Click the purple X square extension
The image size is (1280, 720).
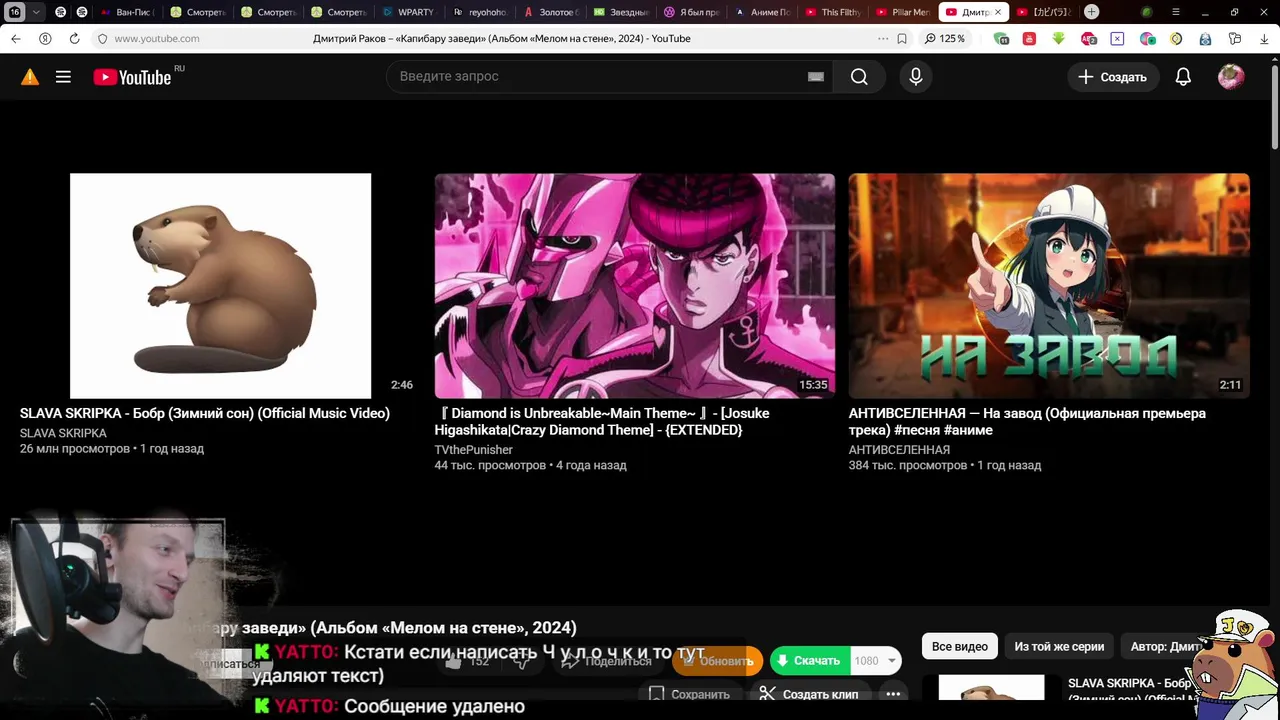click(1117, 39)
